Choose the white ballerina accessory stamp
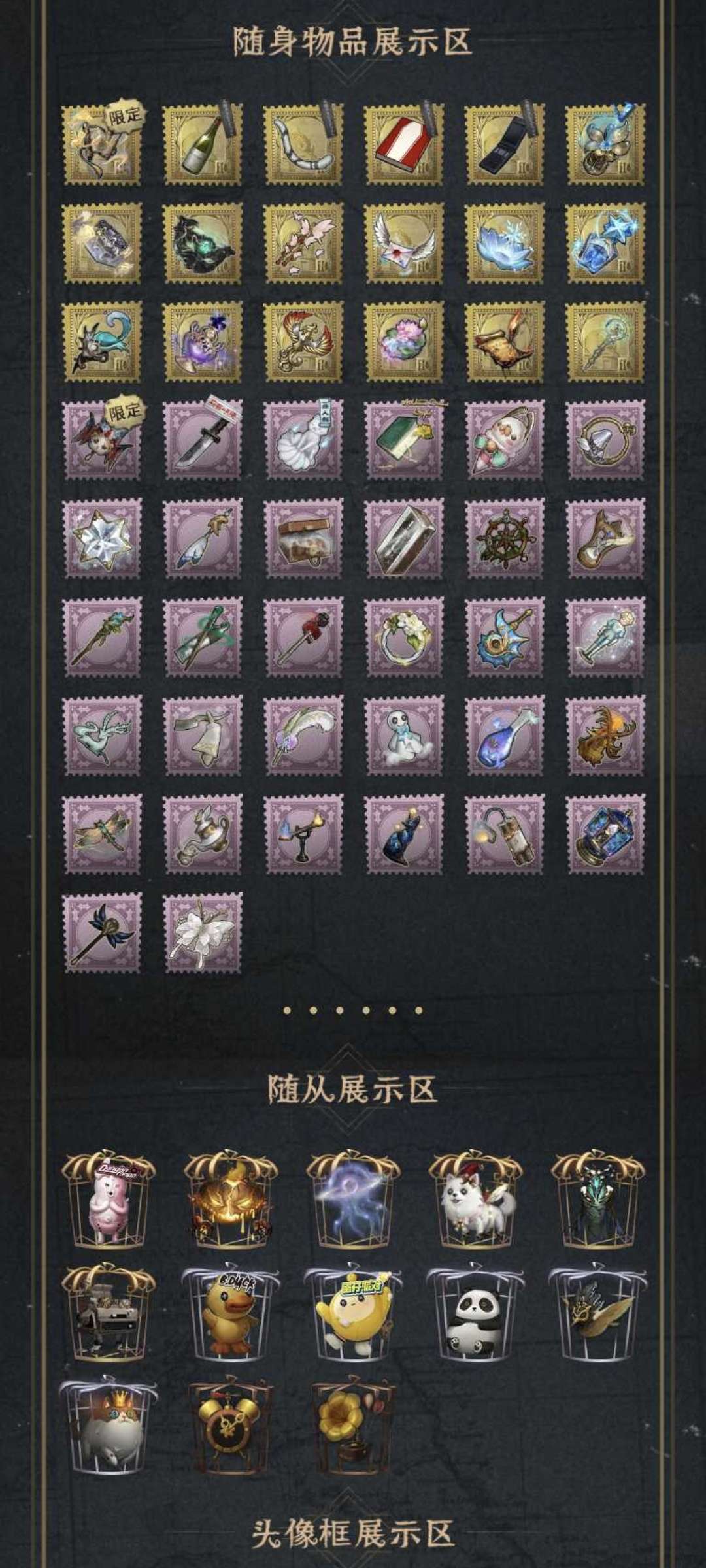 [203, 932]
